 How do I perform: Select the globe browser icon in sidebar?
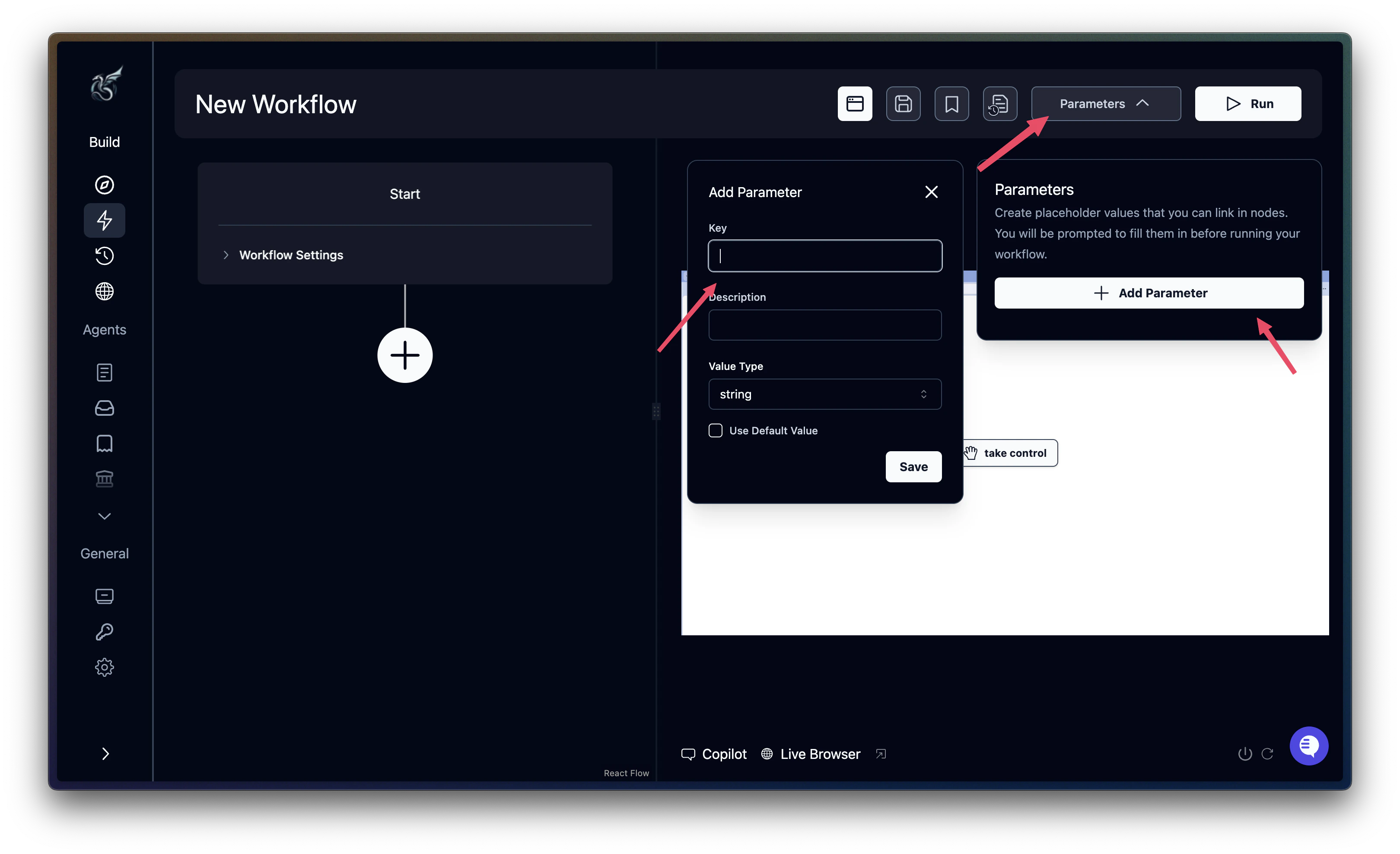(105, 291)
